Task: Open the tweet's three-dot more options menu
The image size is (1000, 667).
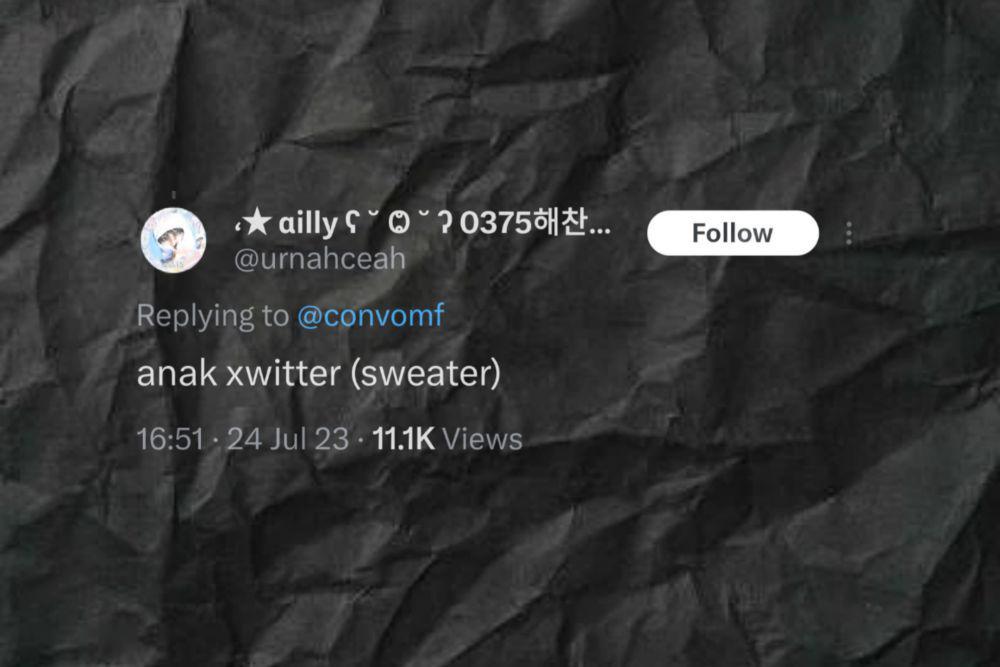Action: [848, 234]
